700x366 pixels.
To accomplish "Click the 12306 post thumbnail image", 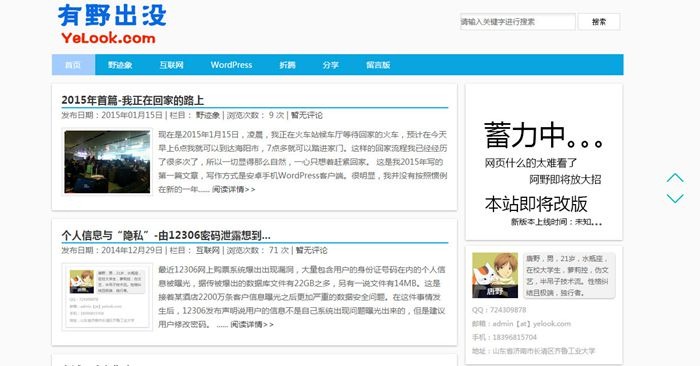I will pos(107,296).
